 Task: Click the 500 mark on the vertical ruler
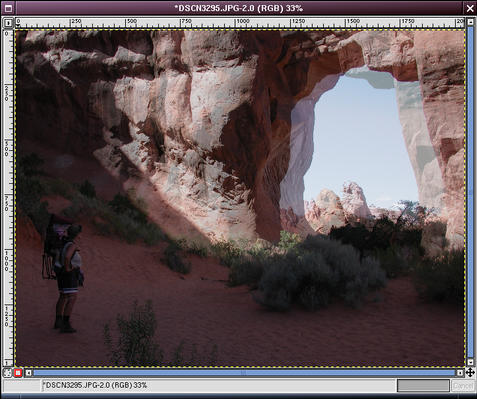point(6,149)
